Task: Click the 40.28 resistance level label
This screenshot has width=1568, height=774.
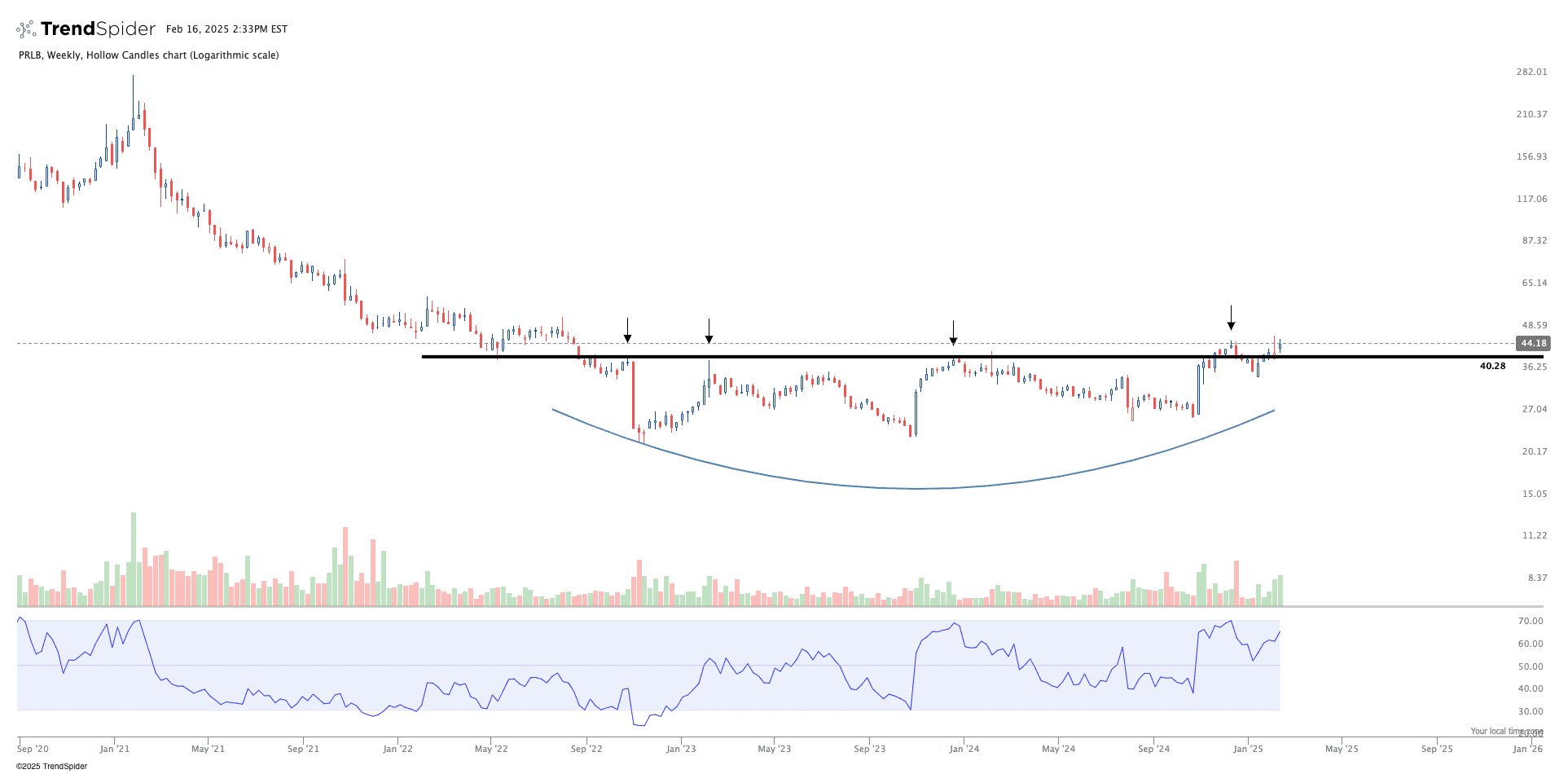Action: click(x=1492, y=367)
